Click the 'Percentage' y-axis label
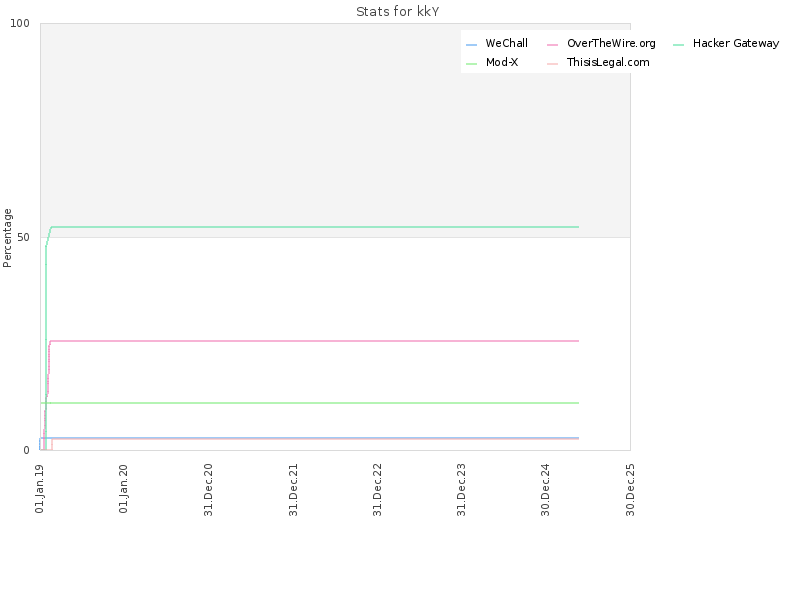 tap(7, 238)
